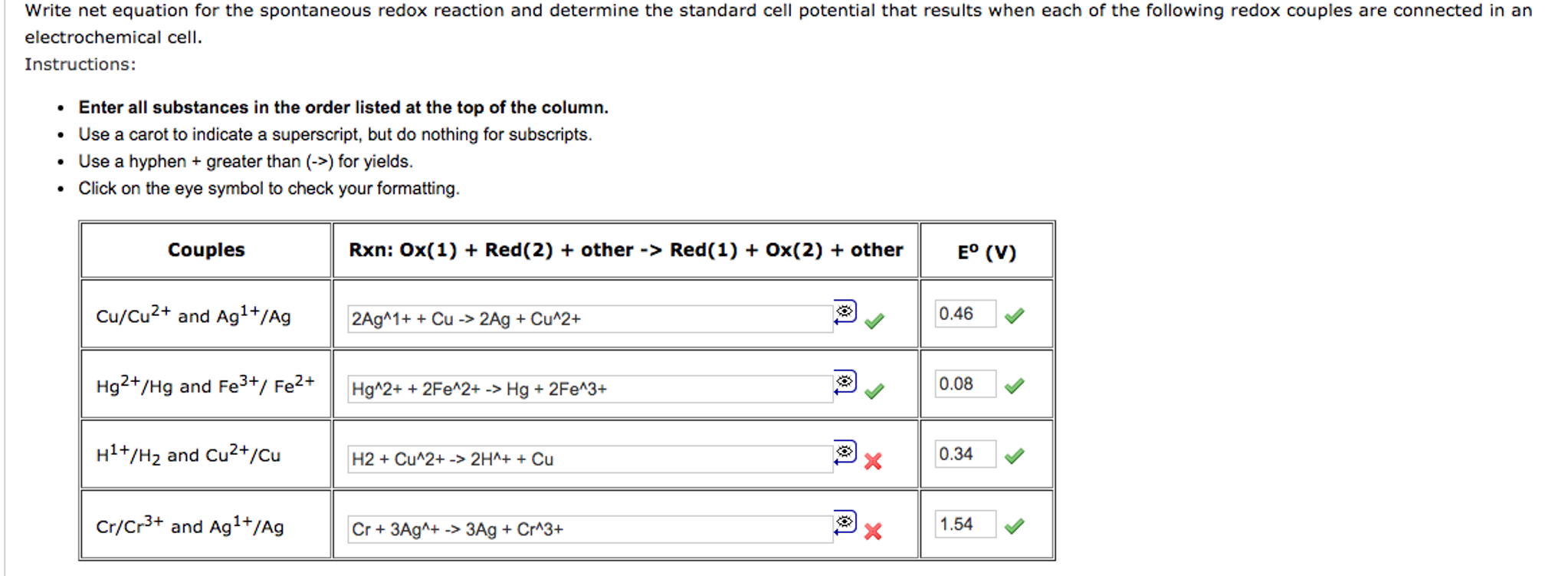Click the bolded instruction about substance order
The image size is (1568, 576).
pyautogui.click(x=343, y=107)
